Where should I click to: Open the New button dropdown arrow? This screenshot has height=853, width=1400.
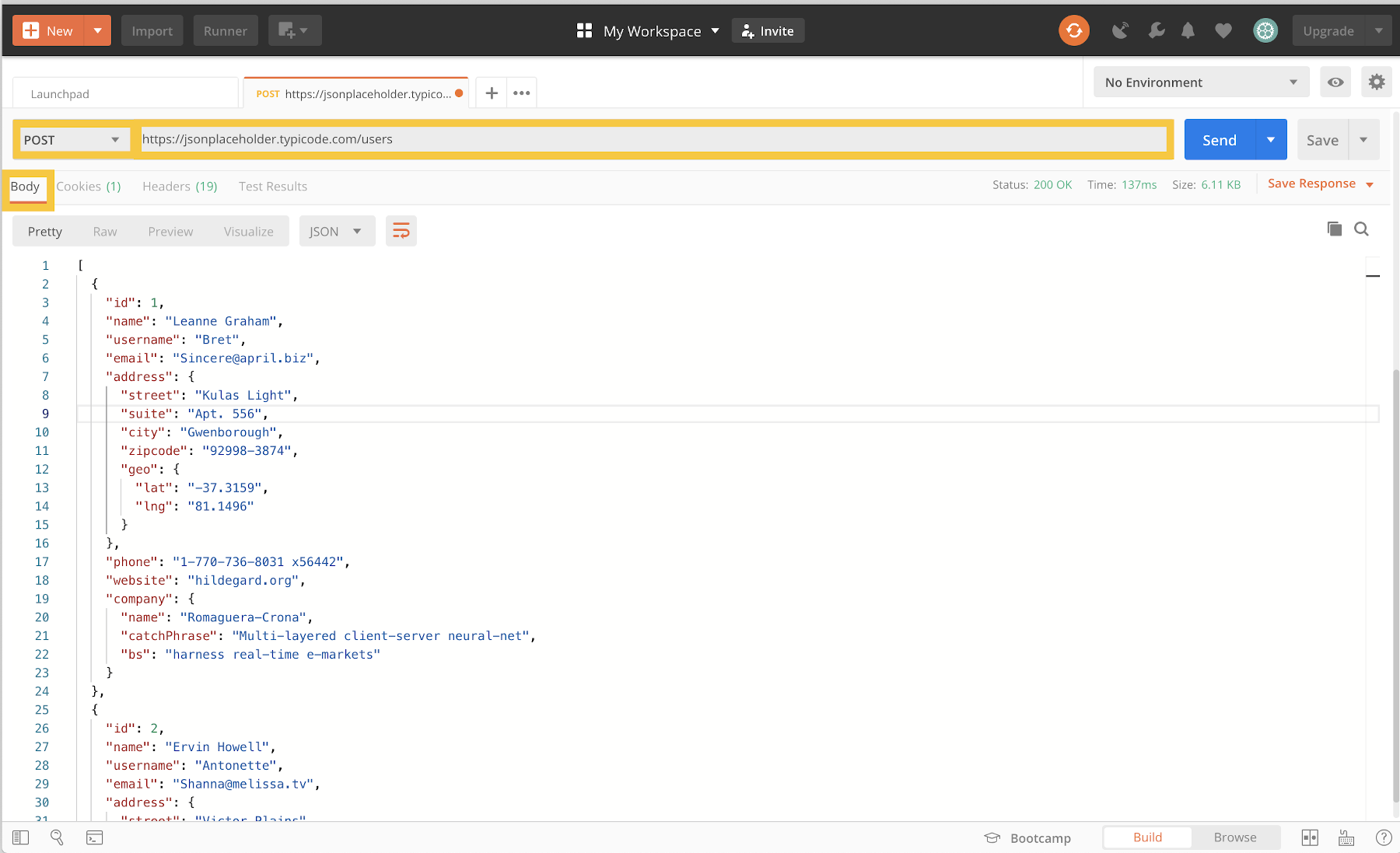tap(98, 31)
